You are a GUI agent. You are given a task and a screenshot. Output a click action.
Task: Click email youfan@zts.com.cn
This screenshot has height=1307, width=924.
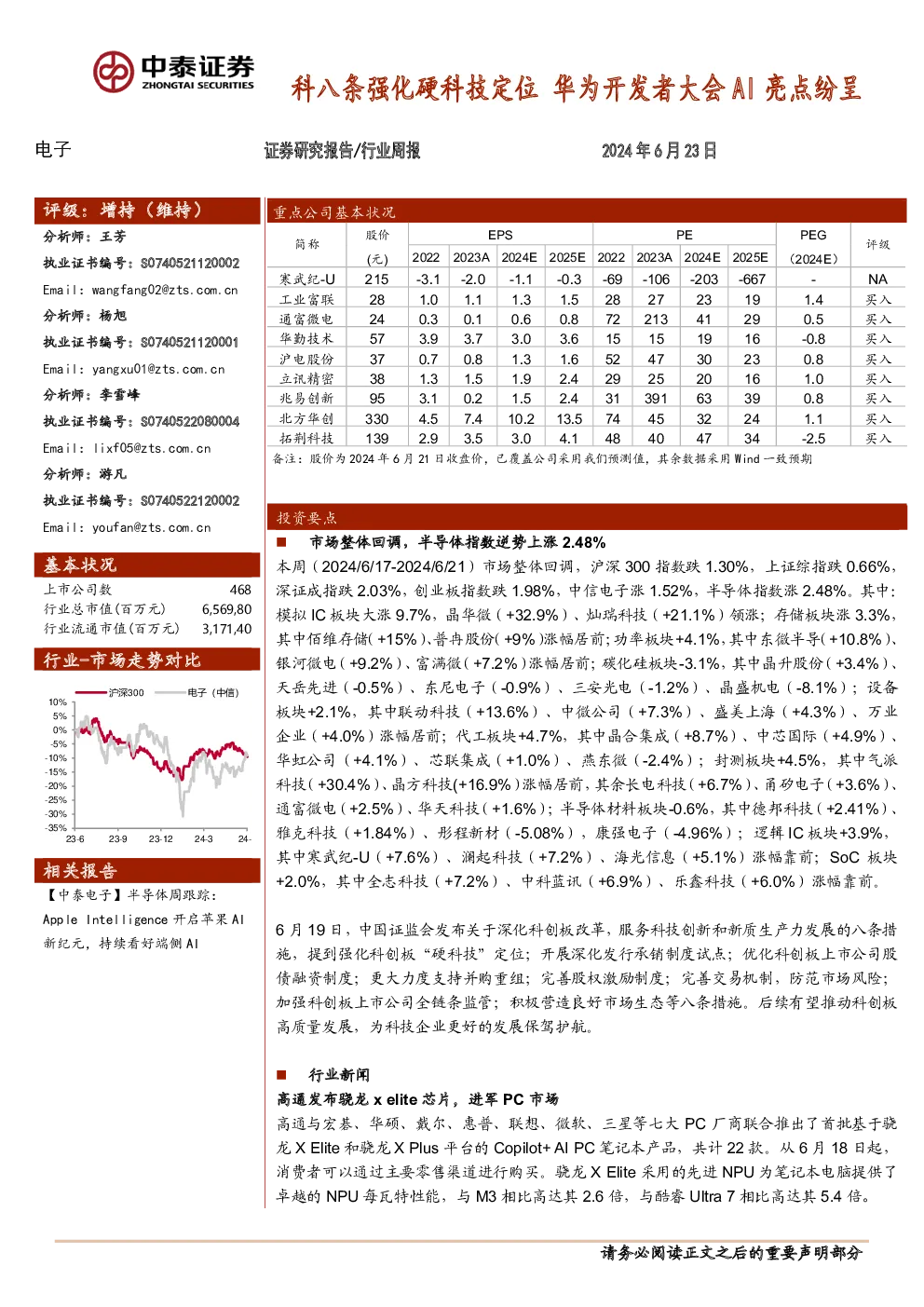[x=152, y=527]
